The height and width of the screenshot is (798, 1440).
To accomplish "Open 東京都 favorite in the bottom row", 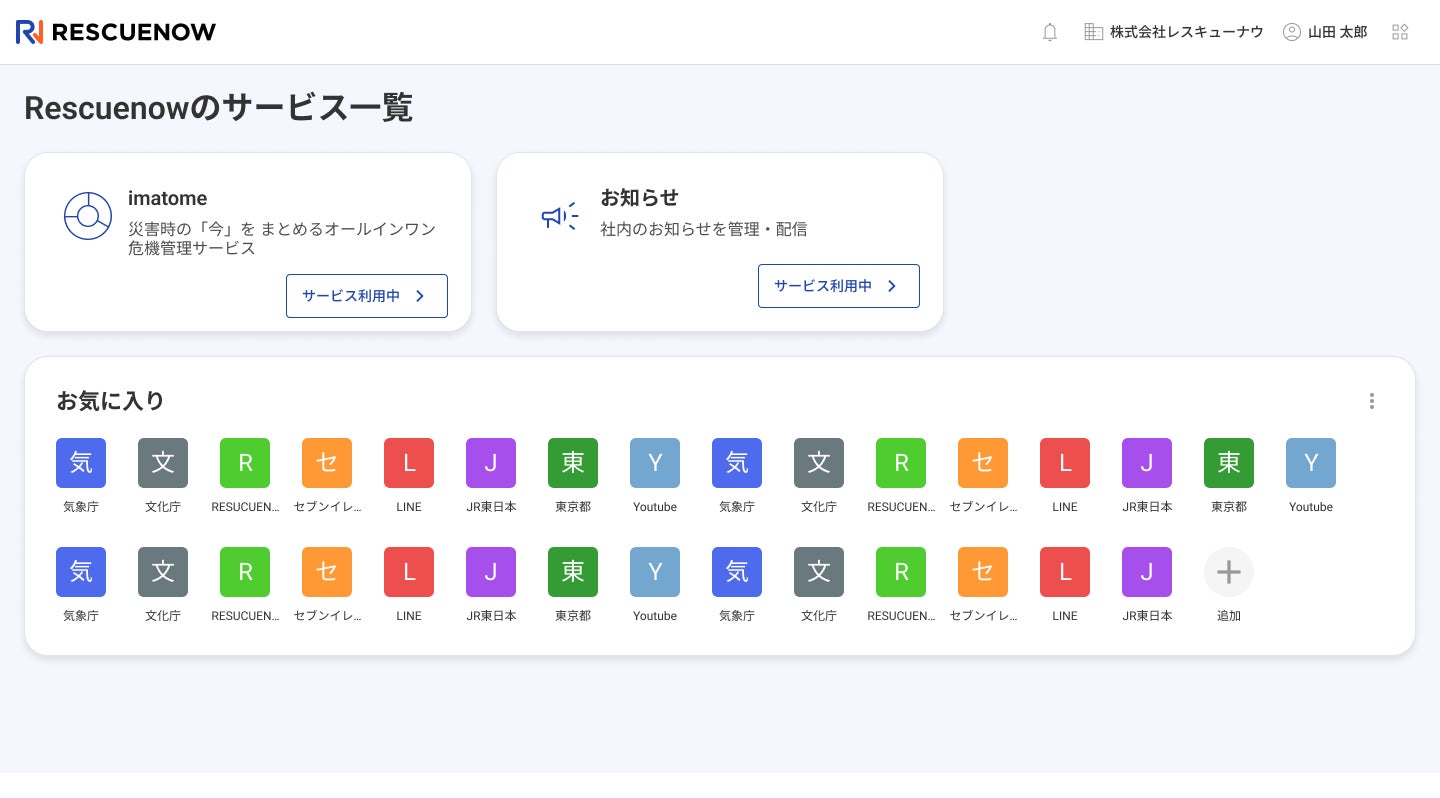I will point(573,572).
